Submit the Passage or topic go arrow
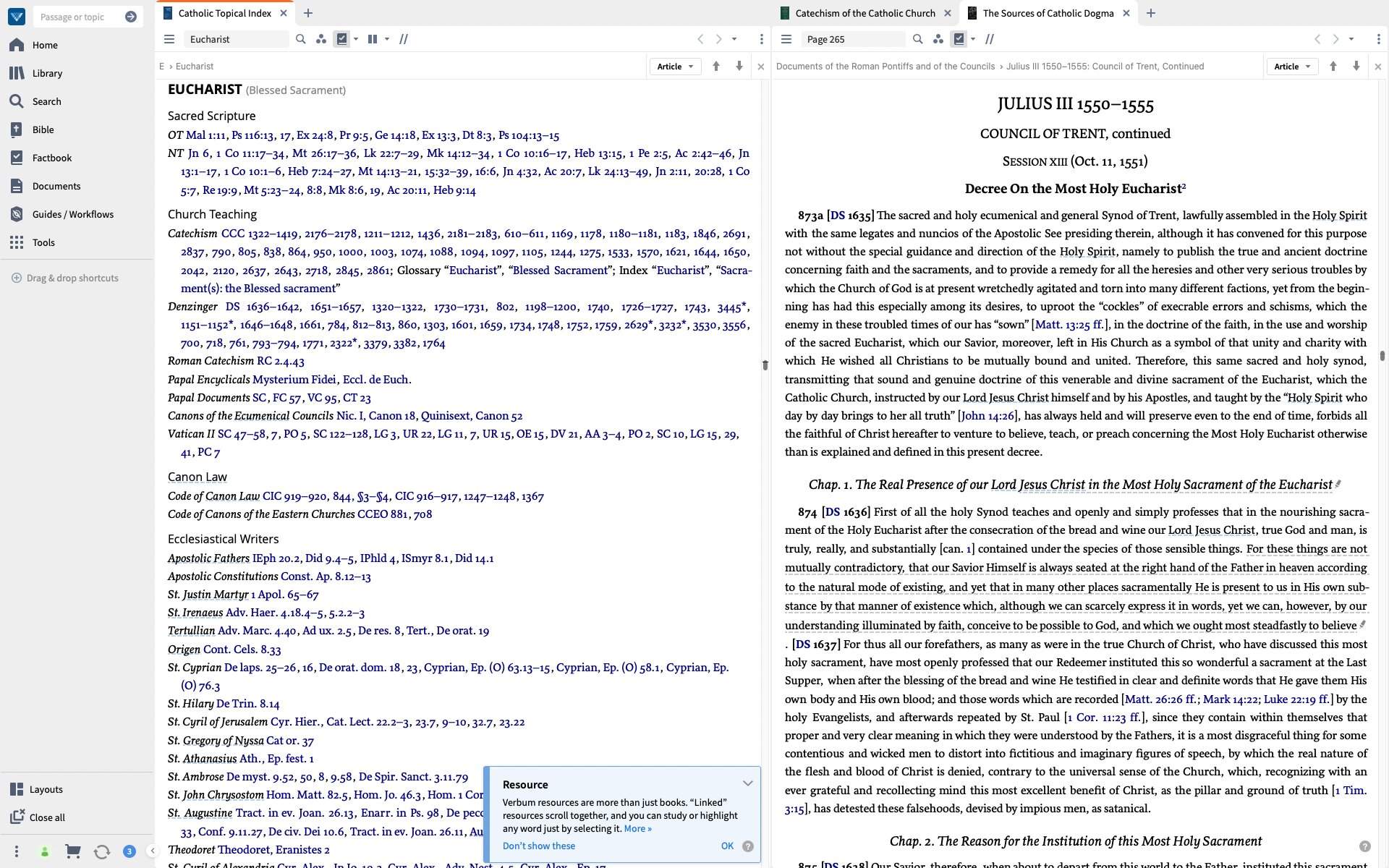Screen dimensions: 1389x868 tap(131, 17)
